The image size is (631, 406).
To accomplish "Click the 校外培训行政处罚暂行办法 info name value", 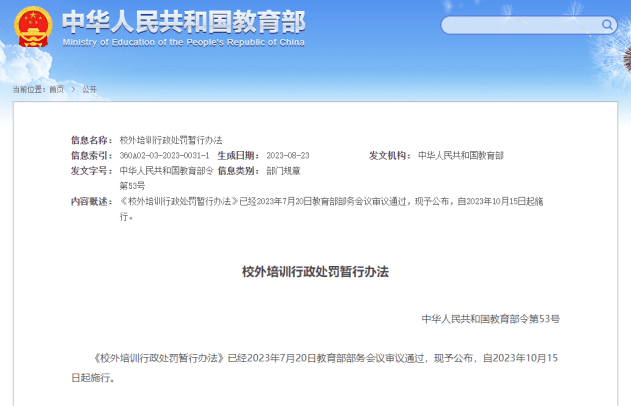I will [x=171, y=140].
